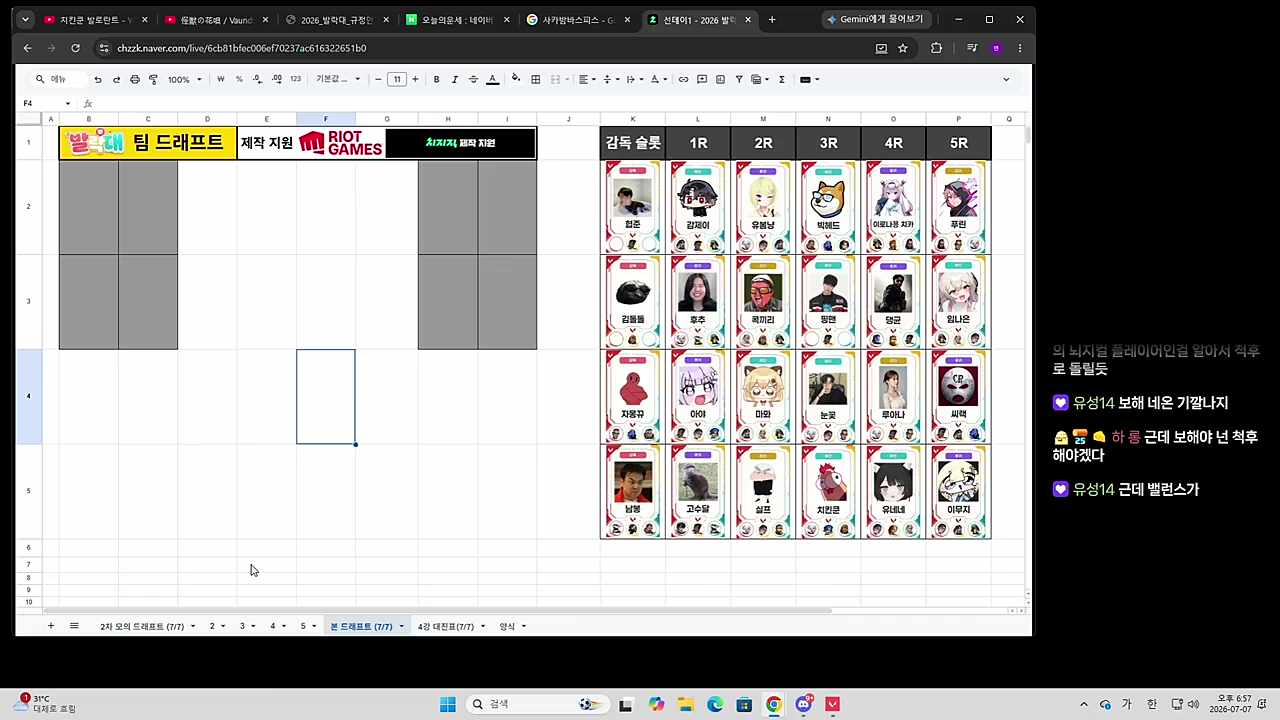Open a new browser tab

click(x=771, y=19)
